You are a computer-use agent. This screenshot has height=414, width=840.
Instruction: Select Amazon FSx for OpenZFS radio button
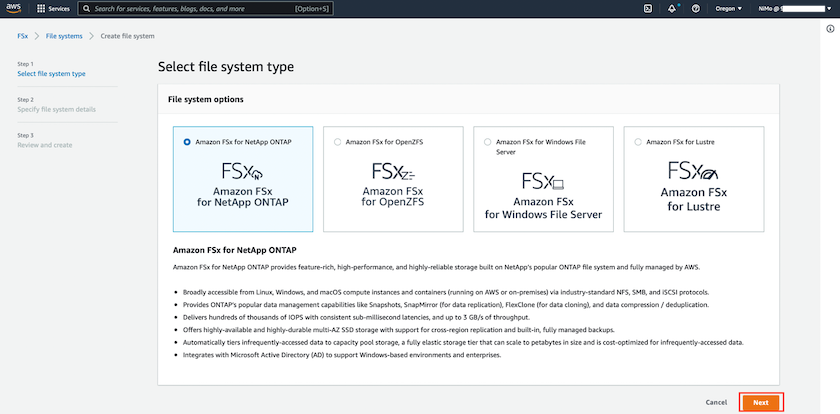tap(337, 142)
